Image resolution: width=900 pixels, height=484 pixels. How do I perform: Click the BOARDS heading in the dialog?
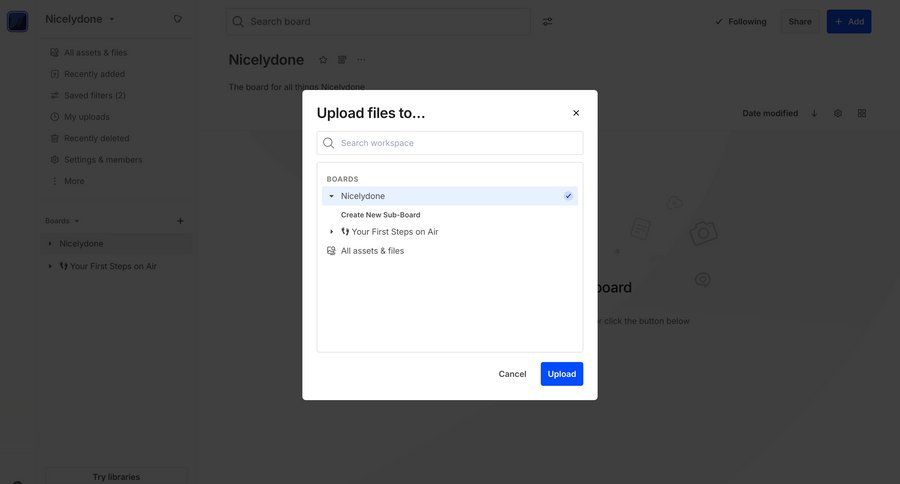342,179
